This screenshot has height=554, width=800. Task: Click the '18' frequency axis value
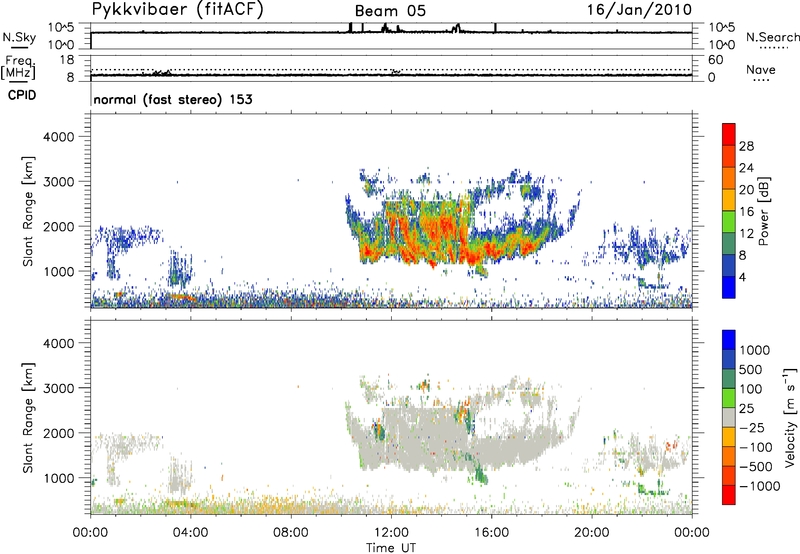click(x=67, y=59)
